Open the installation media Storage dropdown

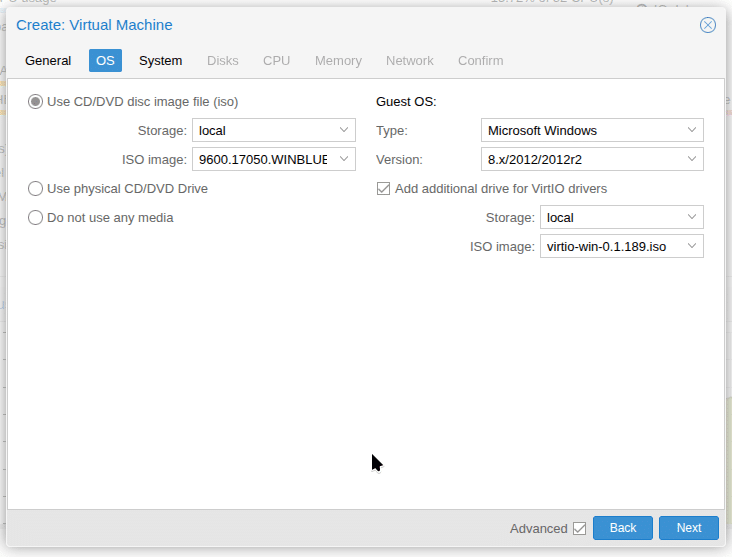tap(344, 130)
